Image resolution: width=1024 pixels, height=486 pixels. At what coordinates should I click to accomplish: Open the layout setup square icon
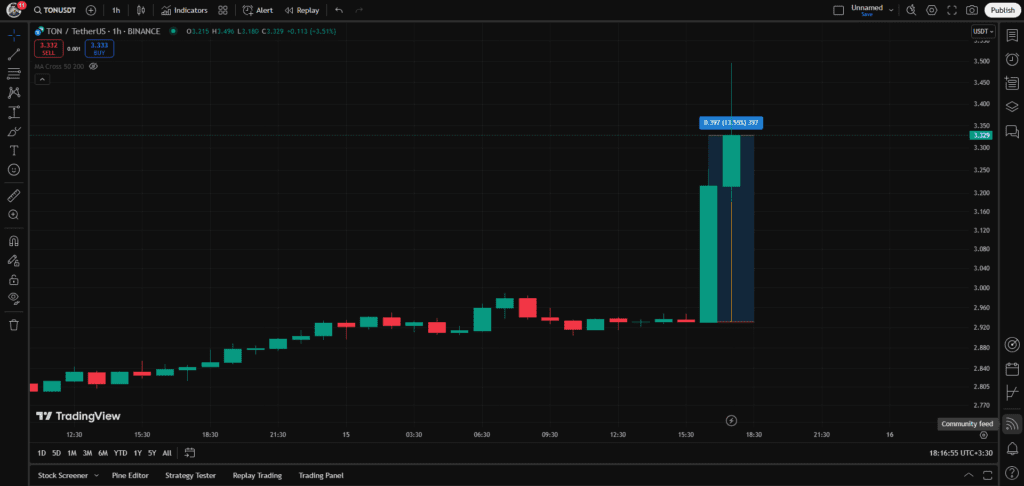tap(839, 10)
